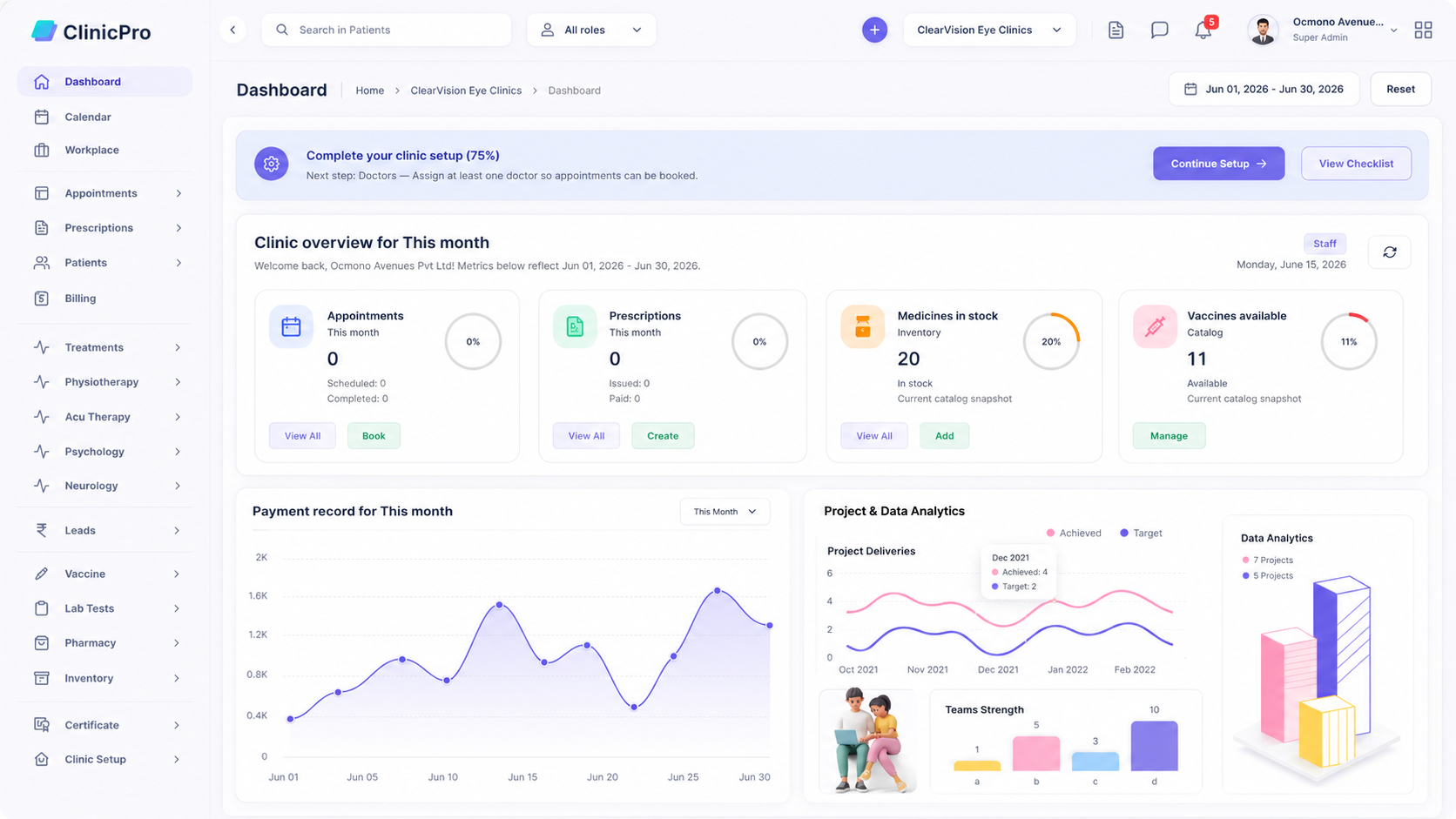Click Manage in Vaccines card
Viewport: 1456px width, 819px height.
(1169, 436)
